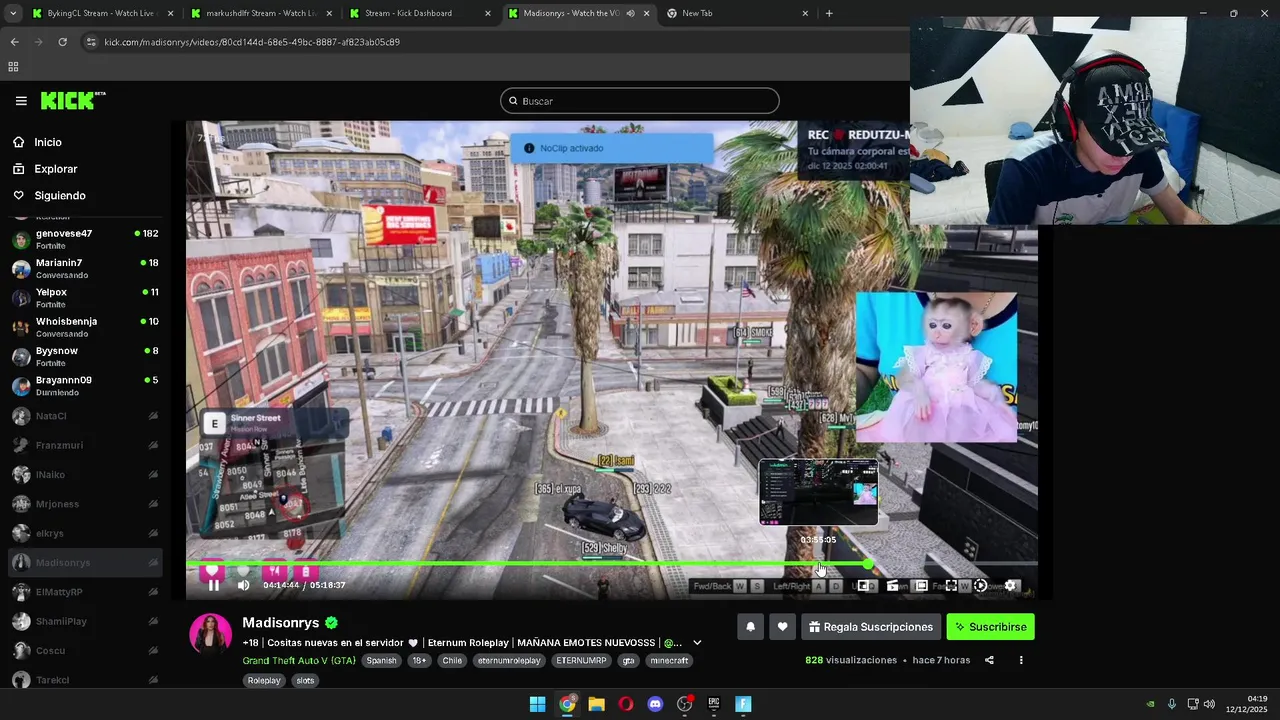1280x720 pixels.
Task: Open genovese47 channel in the sidebar
Action: (x=85, y=239)
